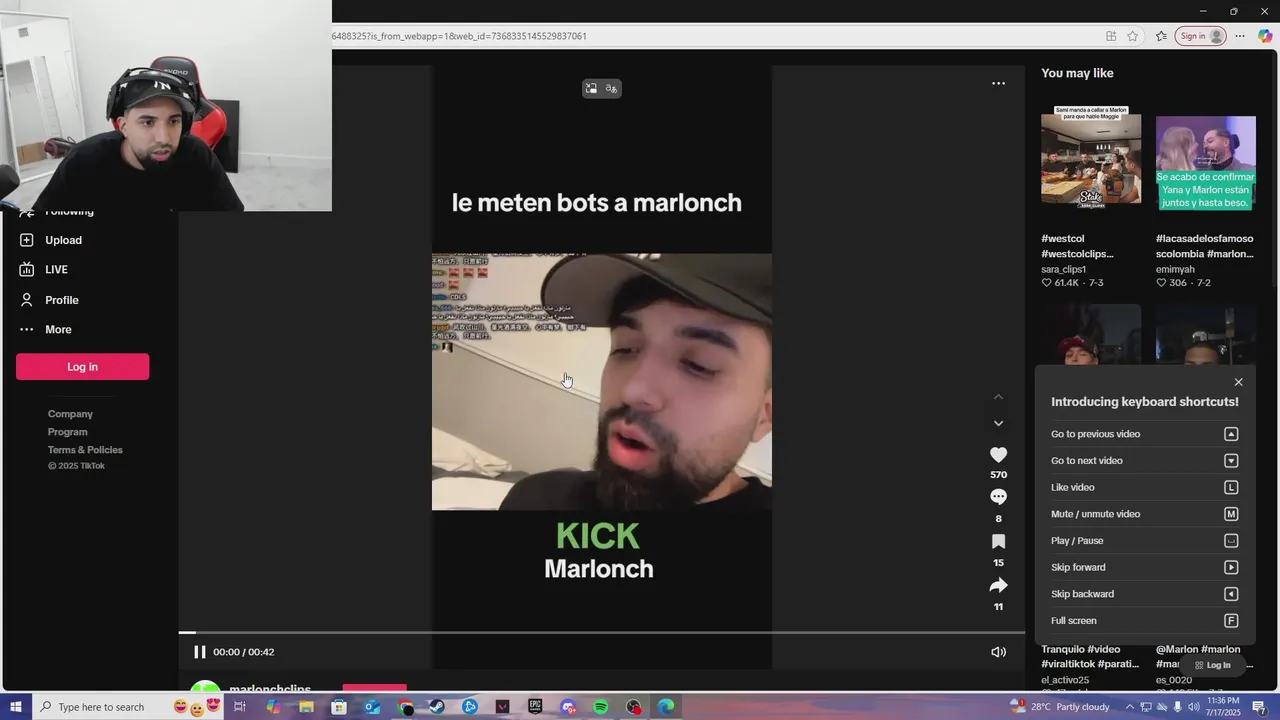
Task: Open the Company footer link
Action: pos(70,414)
